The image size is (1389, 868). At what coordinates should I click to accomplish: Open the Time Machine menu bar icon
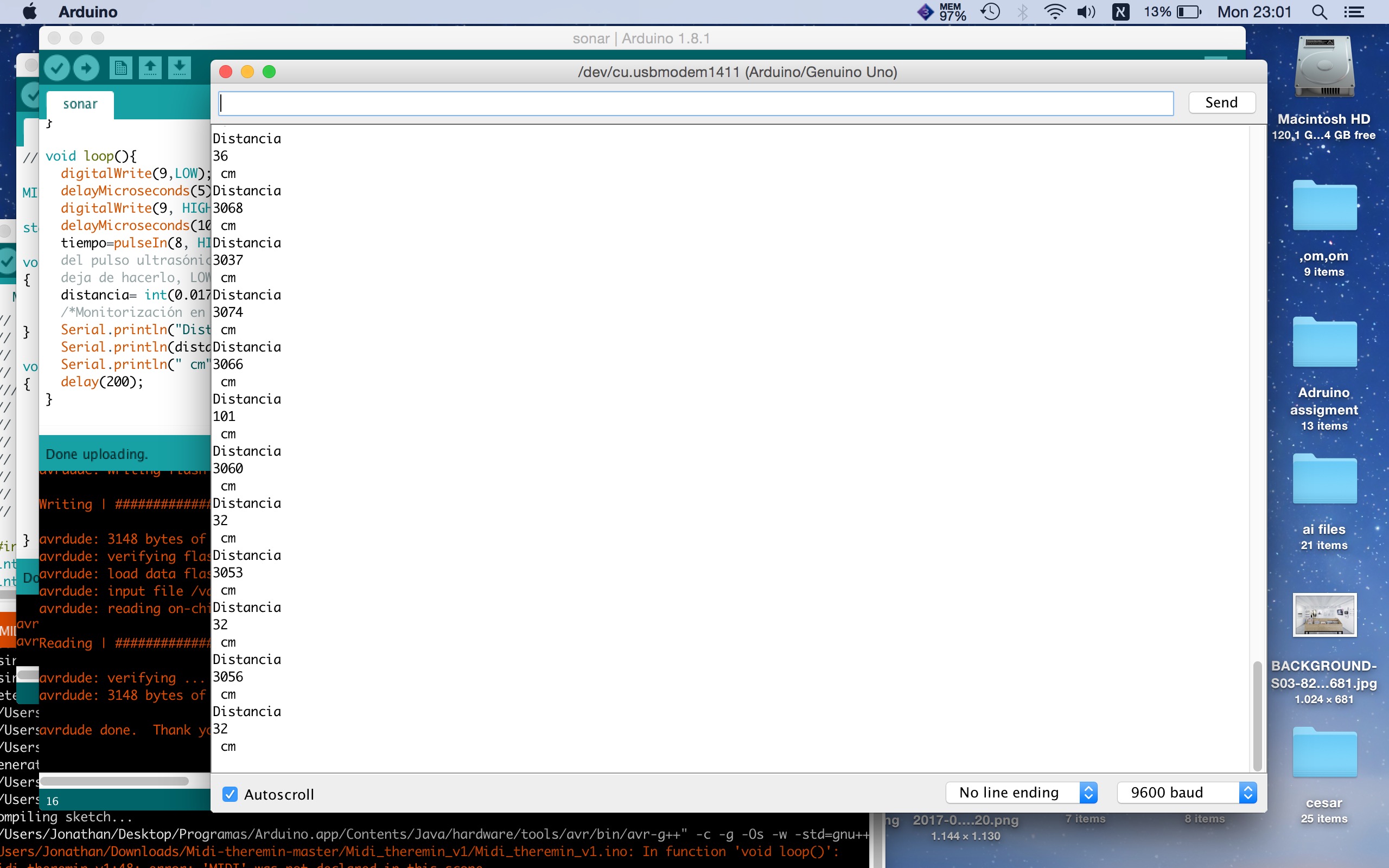pyautogui.click(x=991, y=11)
